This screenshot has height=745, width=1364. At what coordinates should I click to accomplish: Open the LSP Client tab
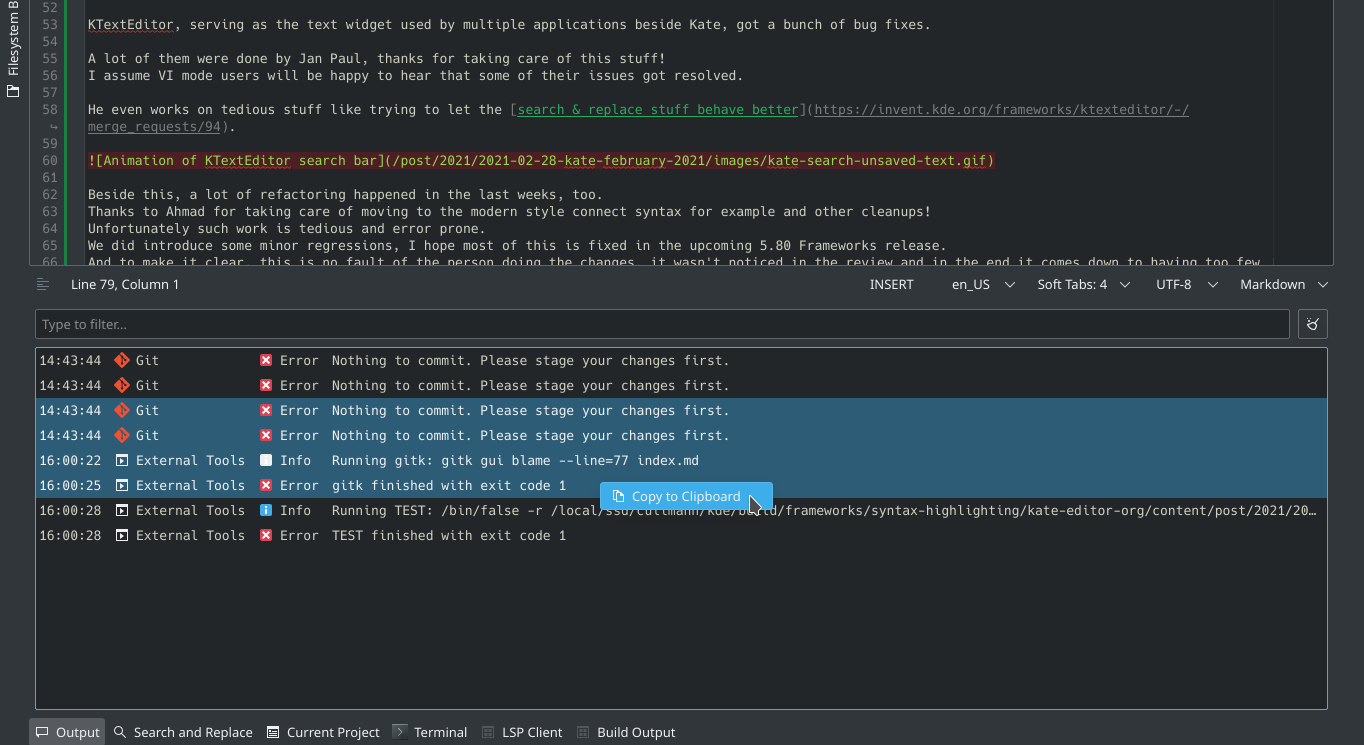(x=522, y=732)
